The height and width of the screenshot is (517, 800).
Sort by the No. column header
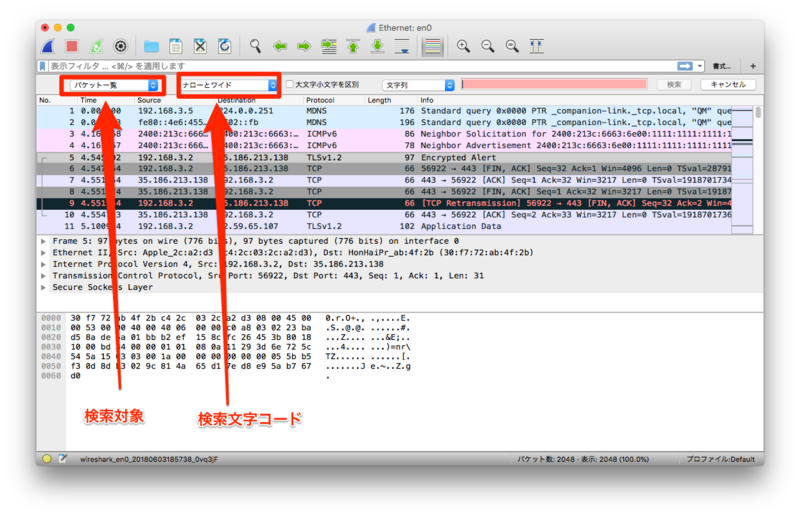(45, 100)
